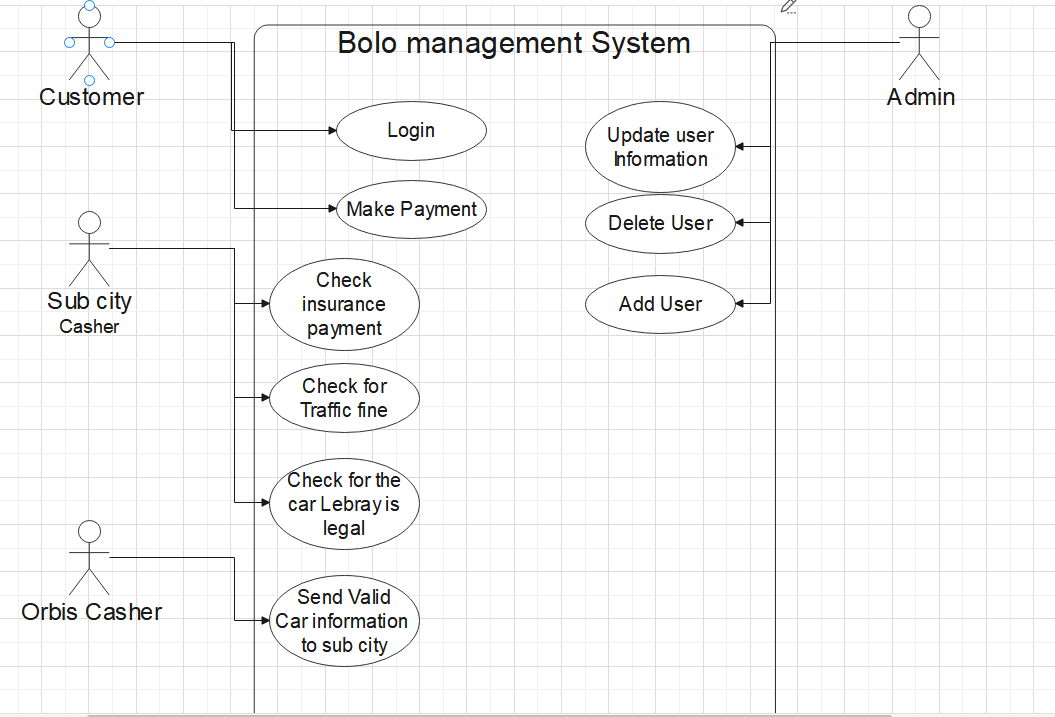Select the Customer actor figure
Screen dimensions: 1055x717
pos(89,44)
